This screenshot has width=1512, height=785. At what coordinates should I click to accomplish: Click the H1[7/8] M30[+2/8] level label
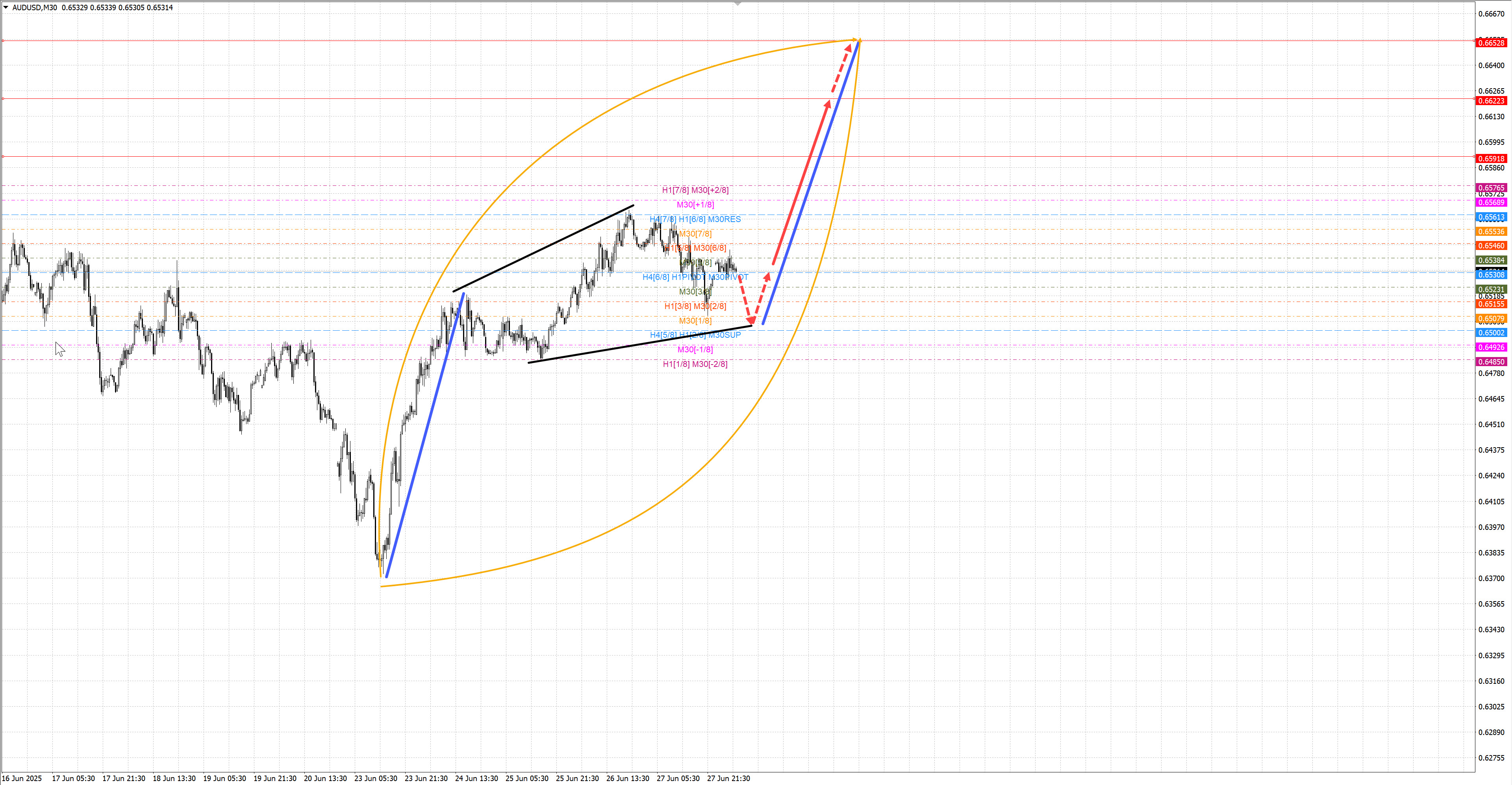[695, 190]
